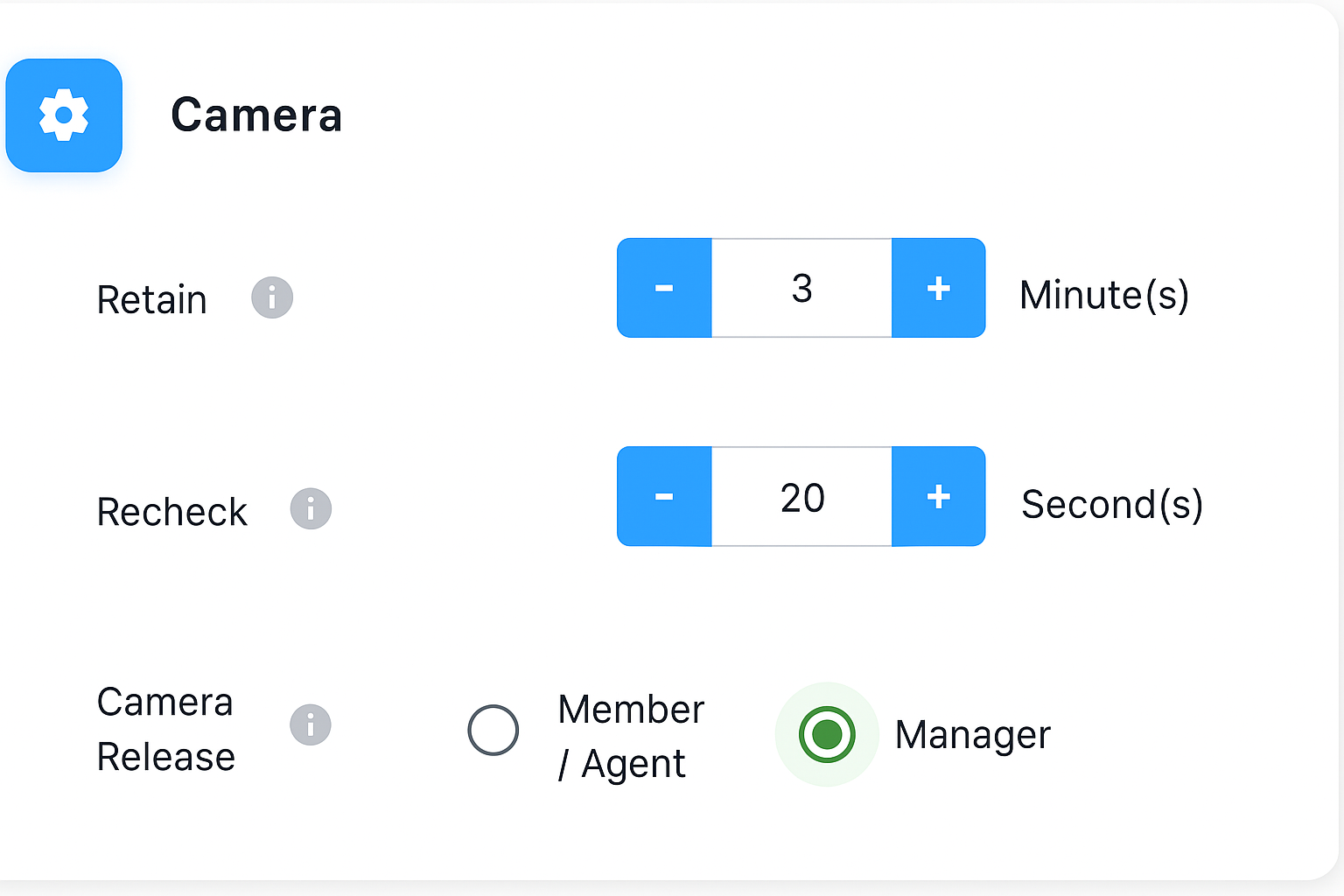
Task: Click the "Manager" option label text
Action: click(972, 735)
